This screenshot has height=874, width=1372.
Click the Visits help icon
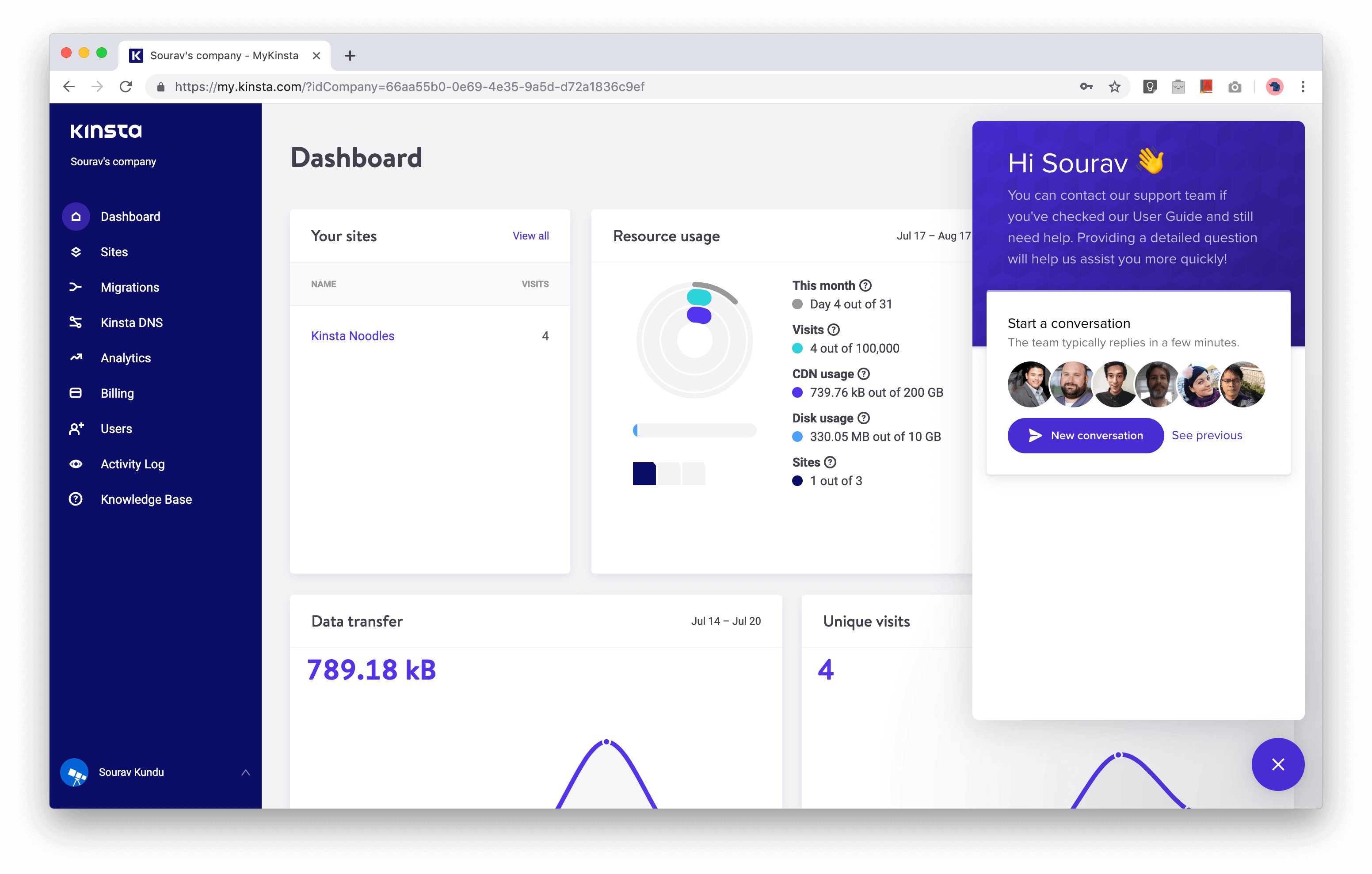[x=834, y=330]
